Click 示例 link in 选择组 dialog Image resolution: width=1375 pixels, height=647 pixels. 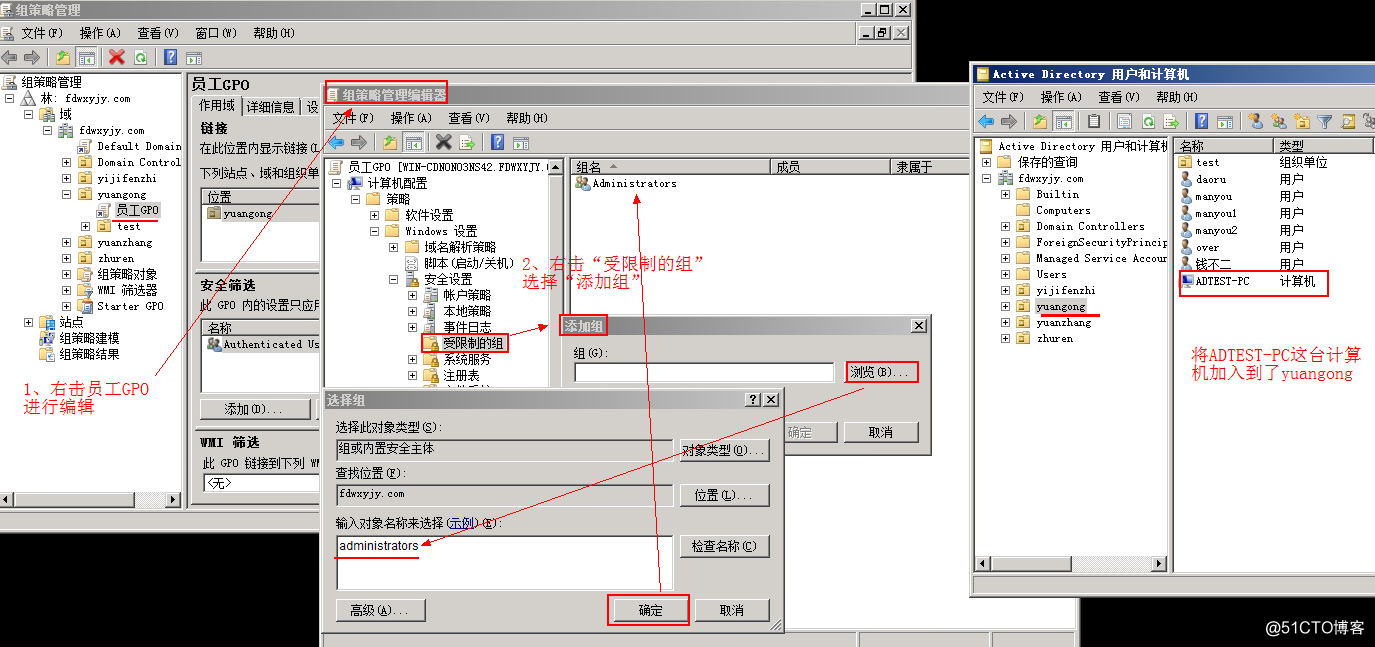tap(461, 523)
